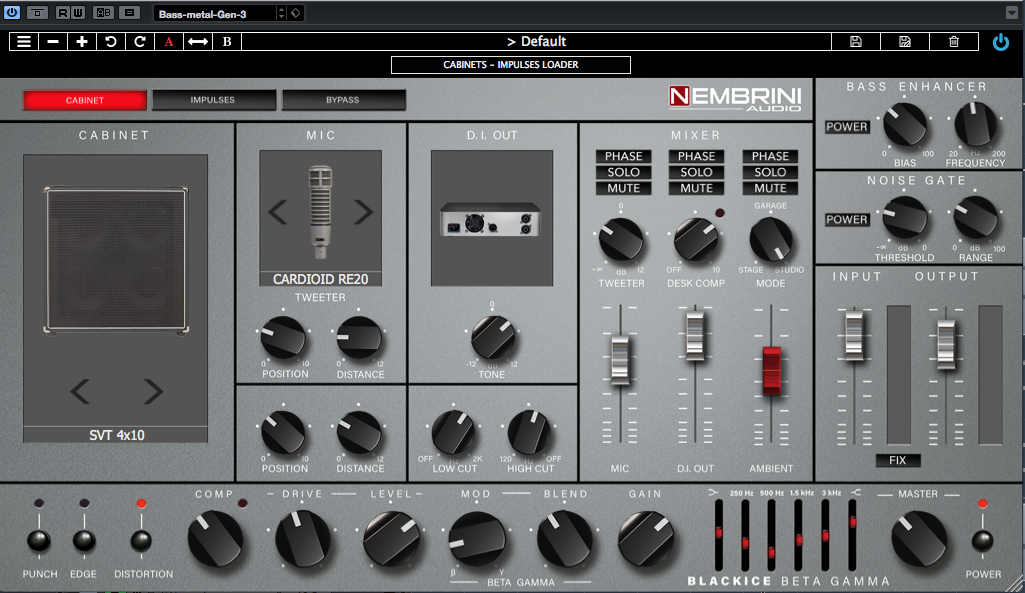
Task: Click the MASTER volume knob
Action: [x=919, y=539]
